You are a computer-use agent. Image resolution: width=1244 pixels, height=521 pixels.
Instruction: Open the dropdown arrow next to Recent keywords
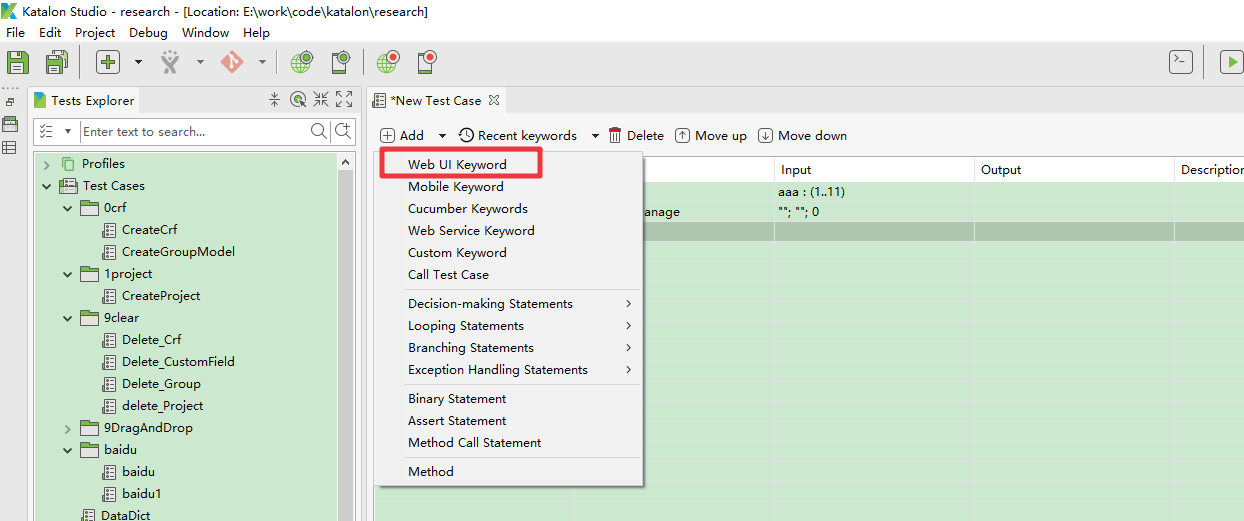tap(595, 136)
